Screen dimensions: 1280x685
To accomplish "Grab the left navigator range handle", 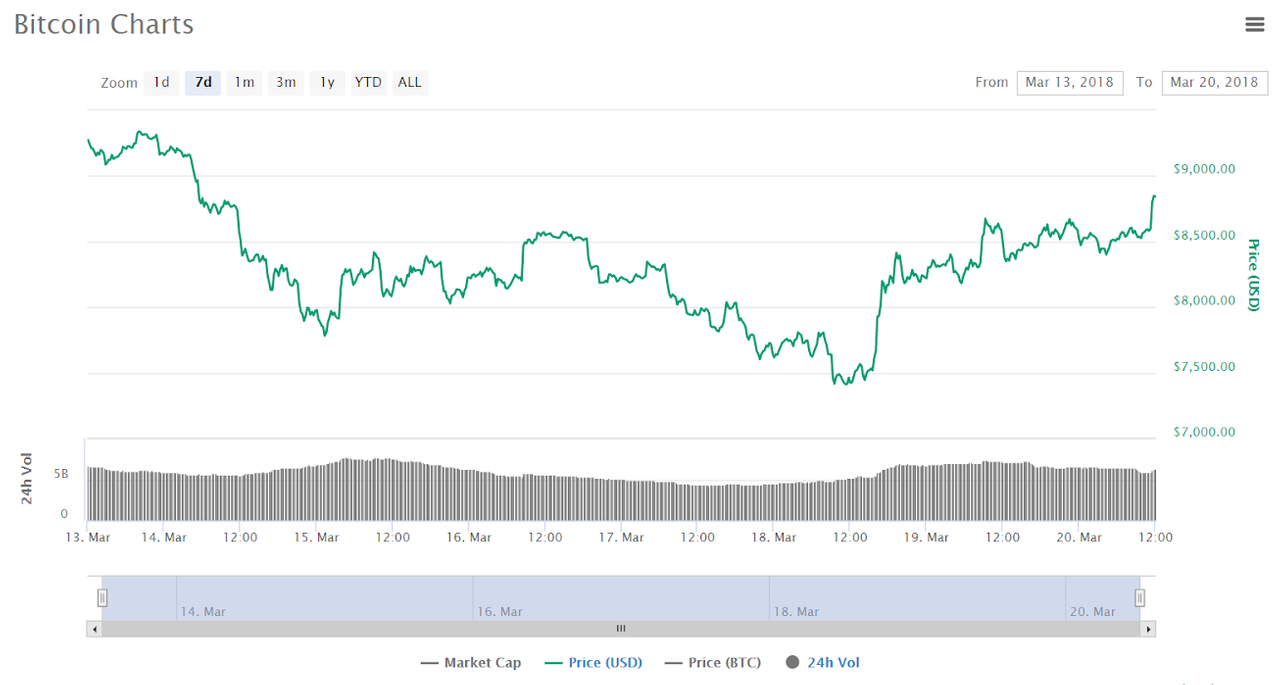I will [x=102, y=598].
